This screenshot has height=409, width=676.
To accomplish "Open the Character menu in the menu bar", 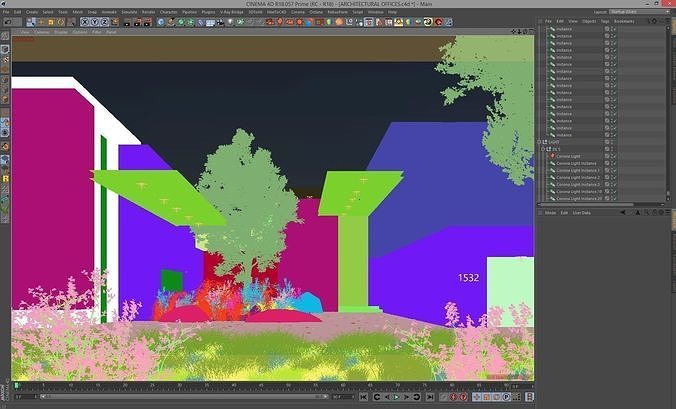I will 168,12.
